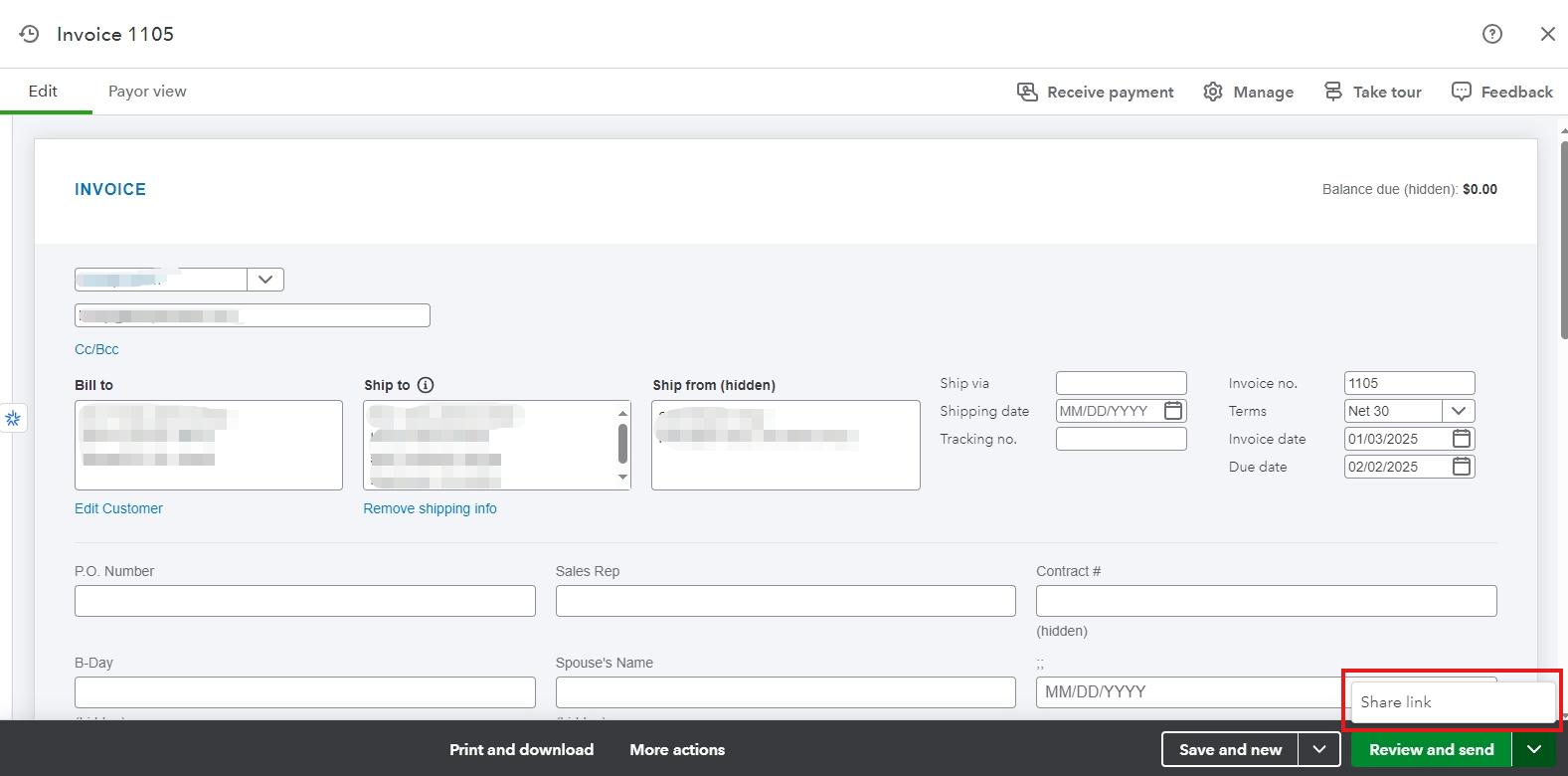Click the Edit Customer link

[118, 508]
